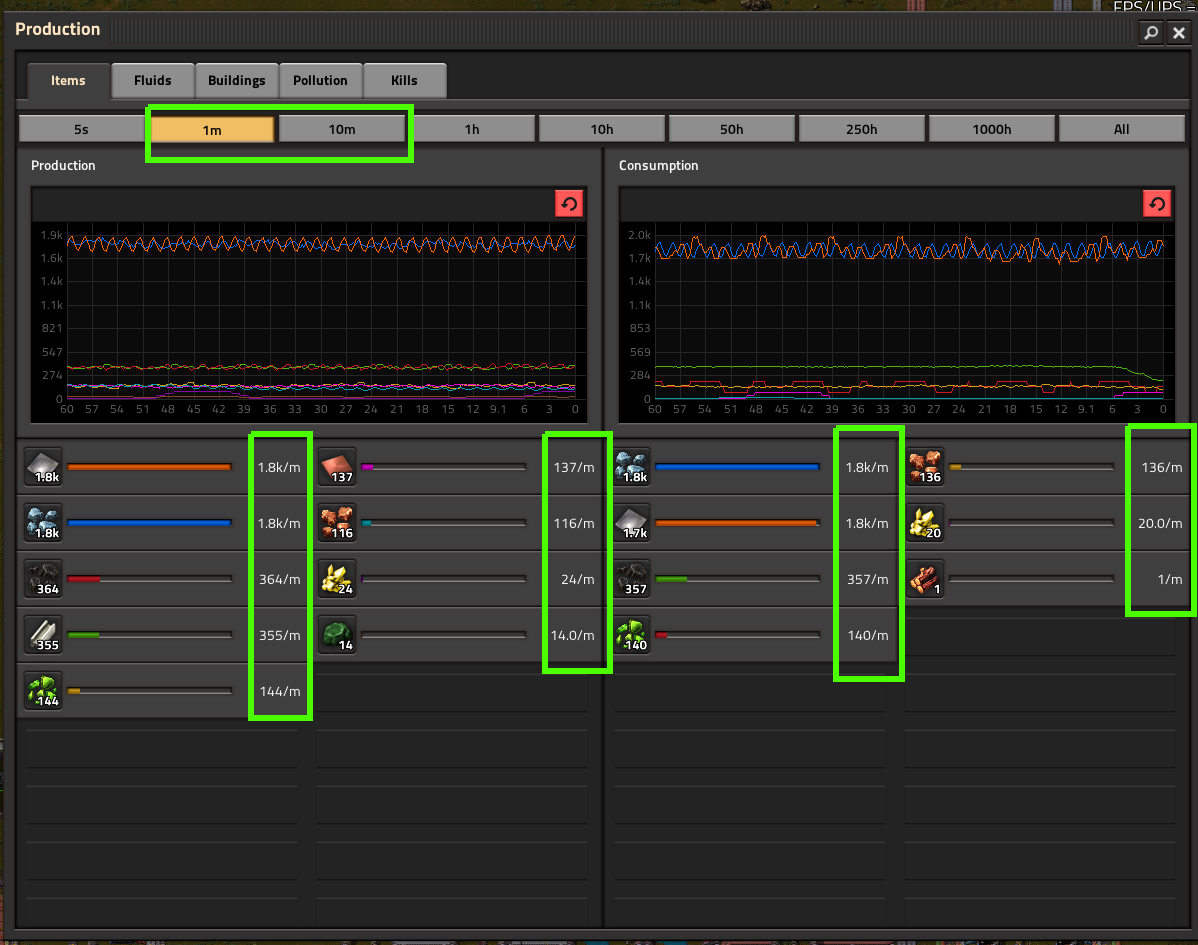Click the uranium ore icon showing 144 produced

click(x=43, y=691)
